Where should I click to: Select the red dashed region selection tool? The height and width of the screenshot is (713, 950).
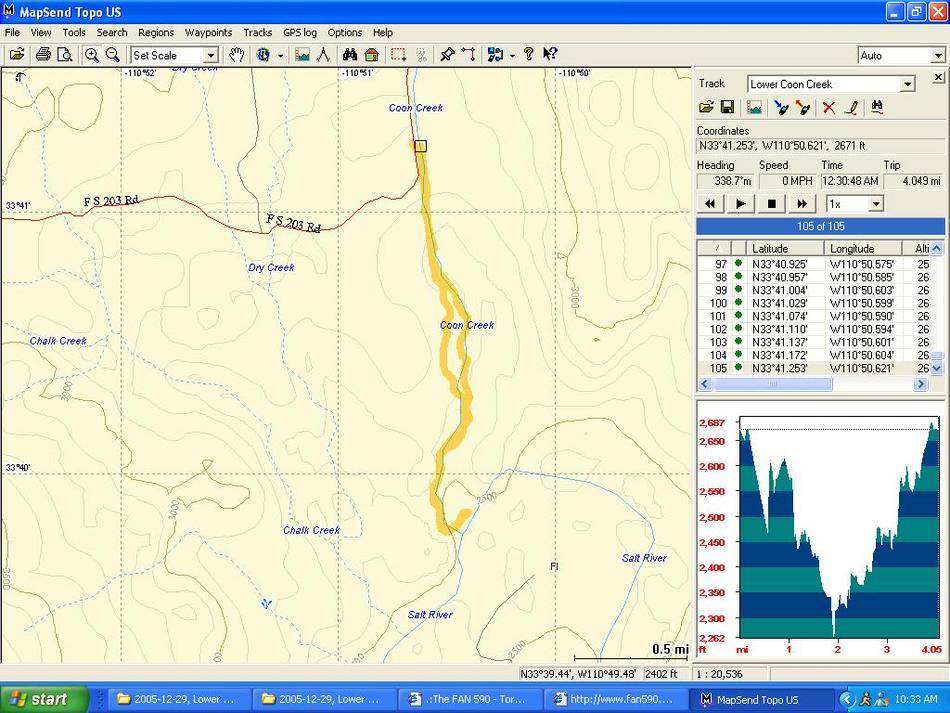tap(398, 55)
